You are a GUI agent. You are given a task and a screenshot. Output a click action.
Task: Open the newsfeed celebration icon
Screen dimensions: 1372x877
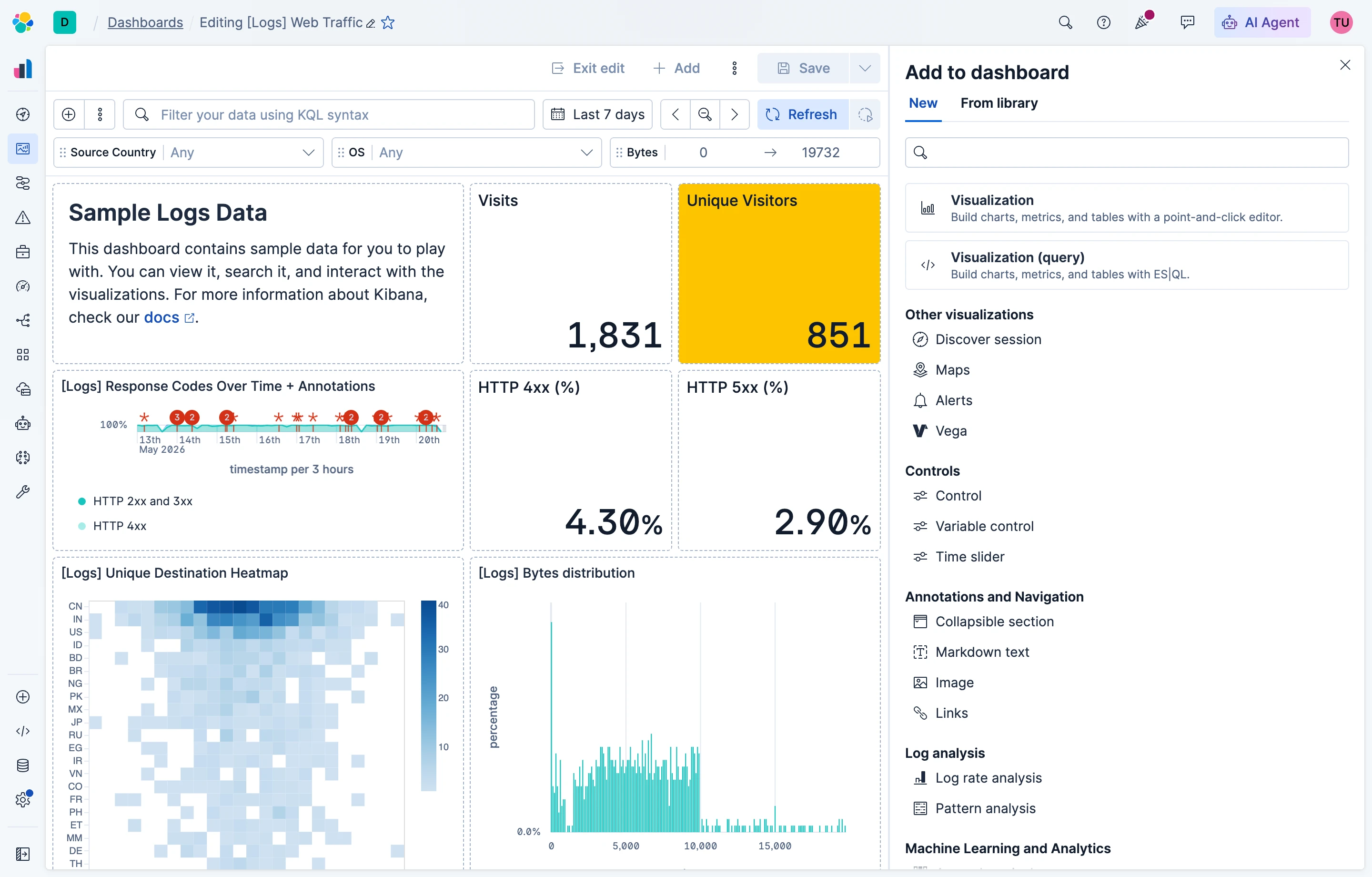tap(1142, 22)
